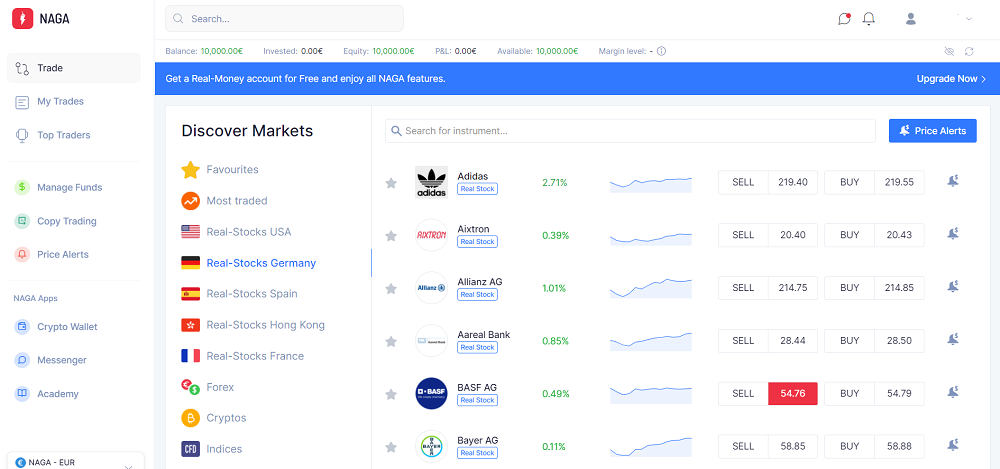Buy Adidas at 219.55

[x=874, y=182]
